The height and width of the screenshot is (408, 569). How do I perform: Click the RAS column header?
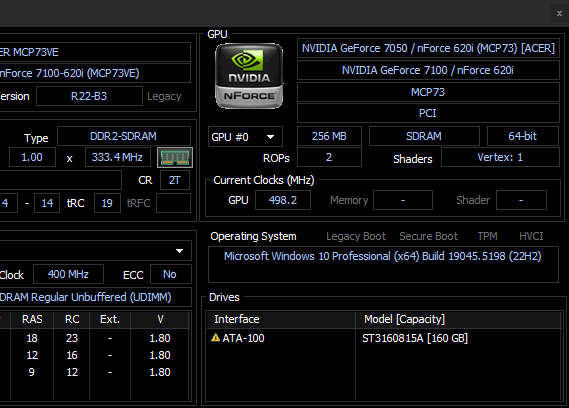pyautogui.click(x=32, y=319)
